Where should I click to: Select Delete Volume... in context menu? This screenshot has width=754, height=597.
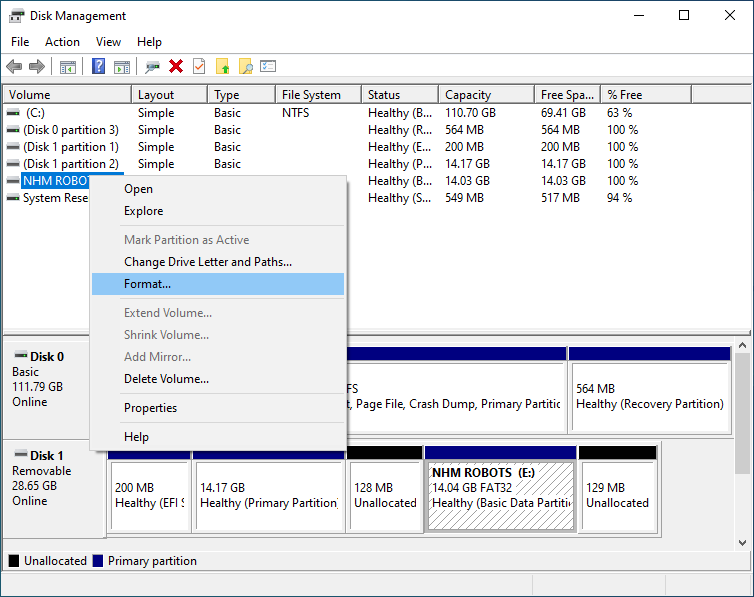(218, 379)
